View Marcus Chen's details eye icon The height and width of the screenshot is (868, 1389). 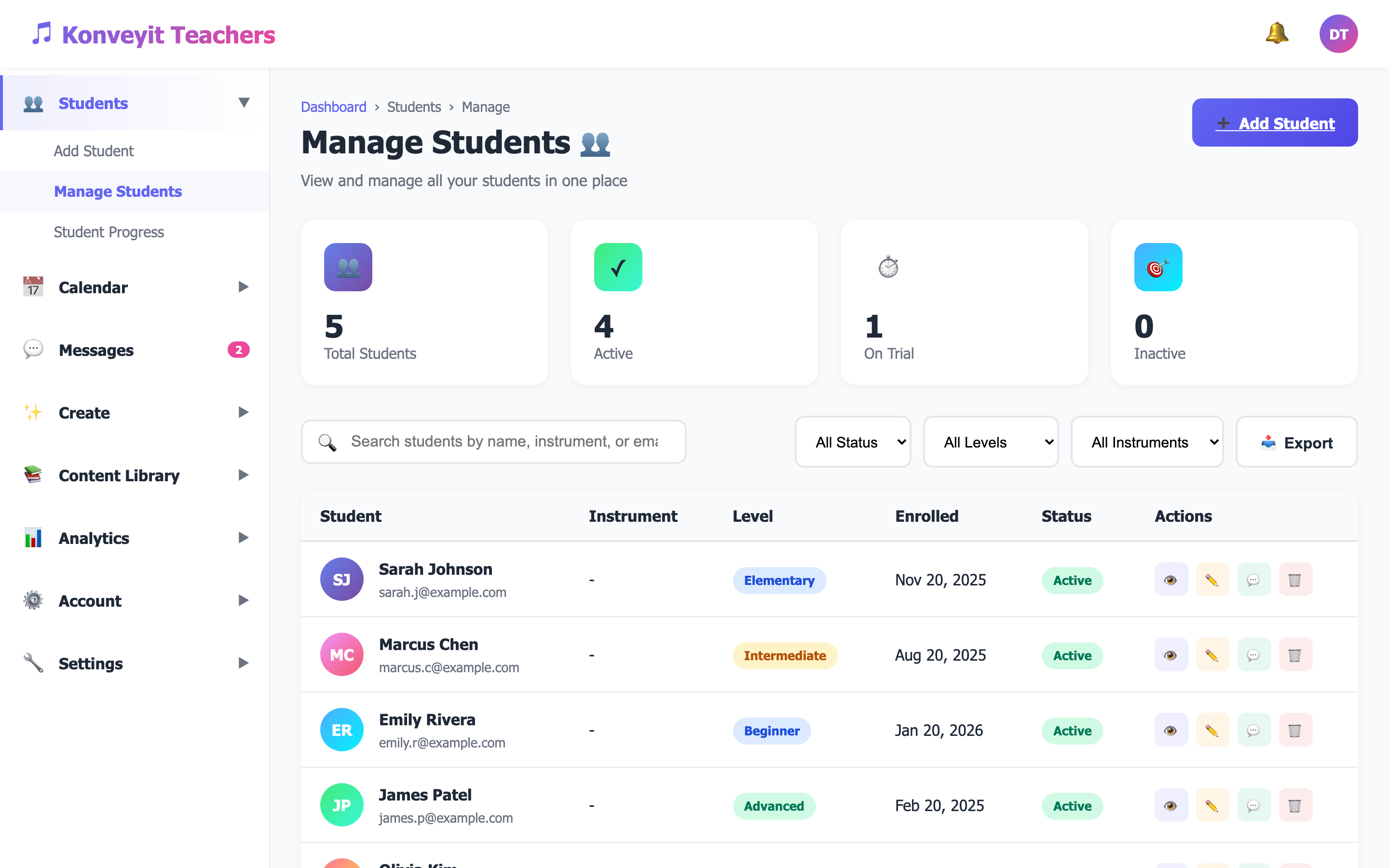tap(1171, 655)
